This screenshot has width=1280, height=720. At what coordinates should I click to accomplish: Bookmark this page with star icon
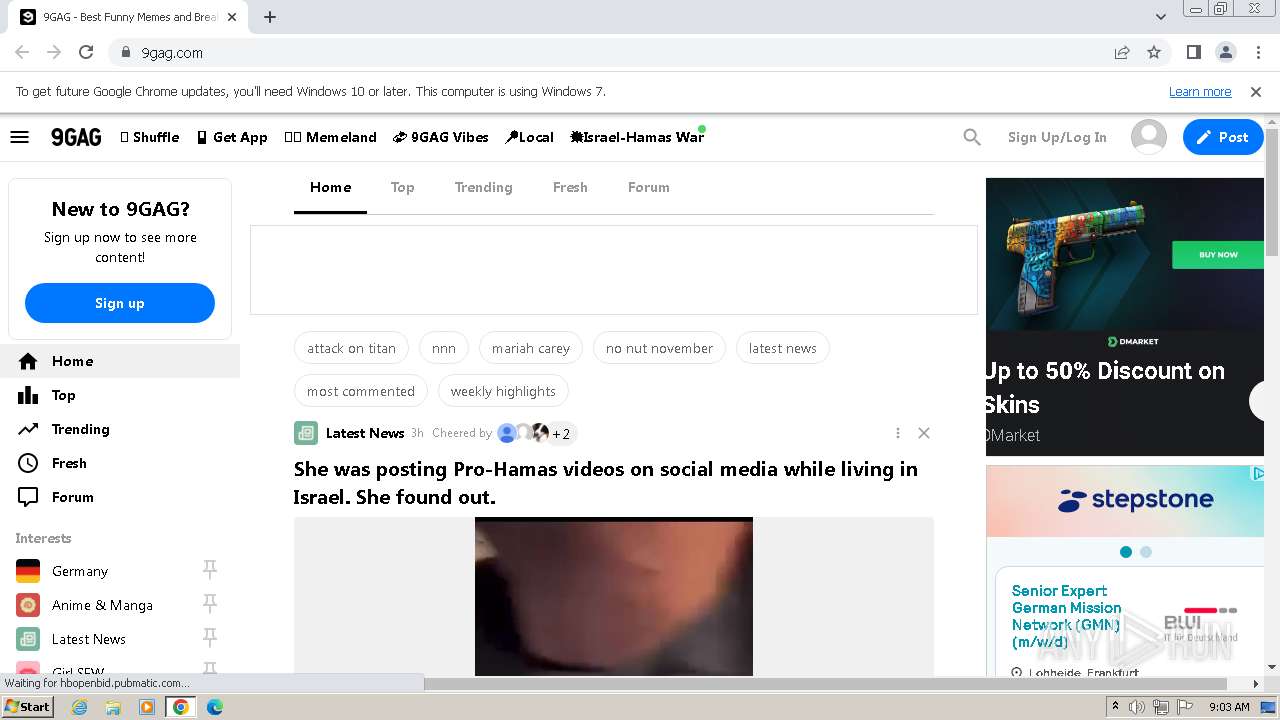pos(1154,52)
